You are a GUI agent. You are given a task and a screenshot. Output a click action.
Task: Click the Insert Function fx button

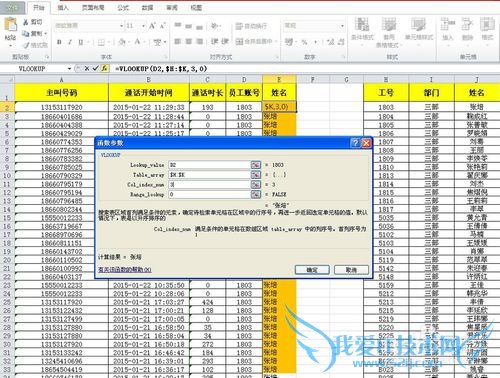(x=105, y=68)
